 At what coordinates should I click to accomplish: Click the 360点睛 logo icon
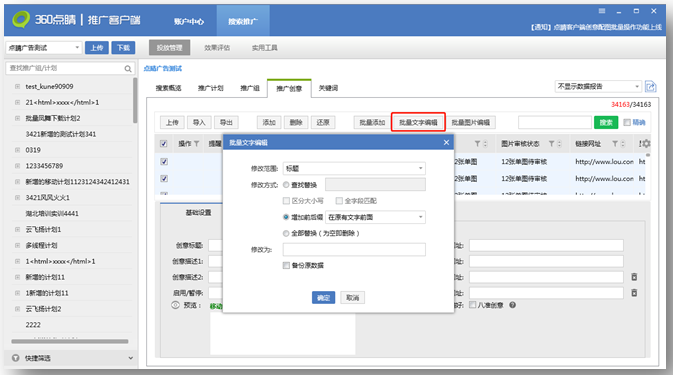(x=21, y=19)
